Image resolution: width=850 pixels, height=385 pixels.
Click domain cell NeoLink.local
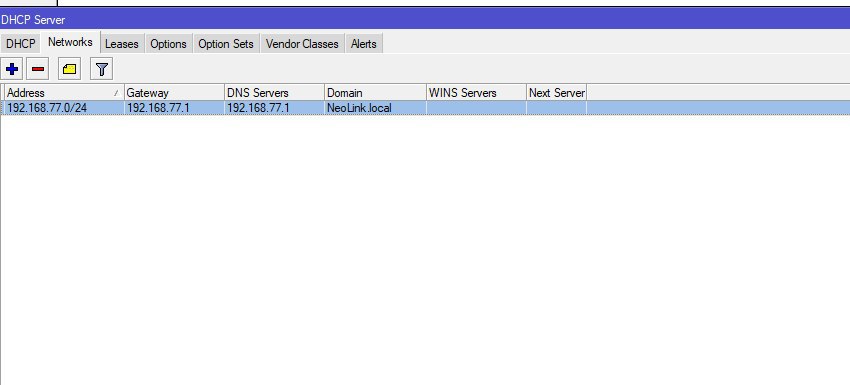pos(375,108)
